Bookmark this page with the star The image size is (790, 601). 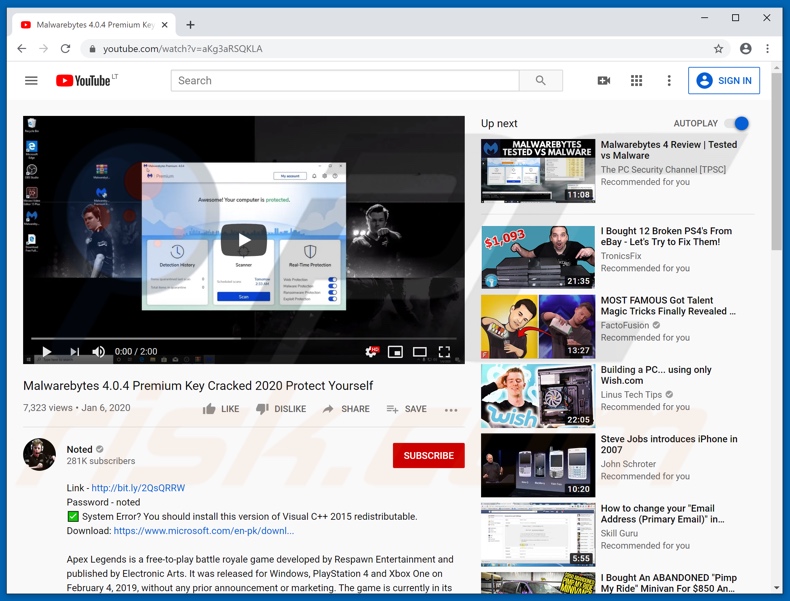[x=718, y=49]
